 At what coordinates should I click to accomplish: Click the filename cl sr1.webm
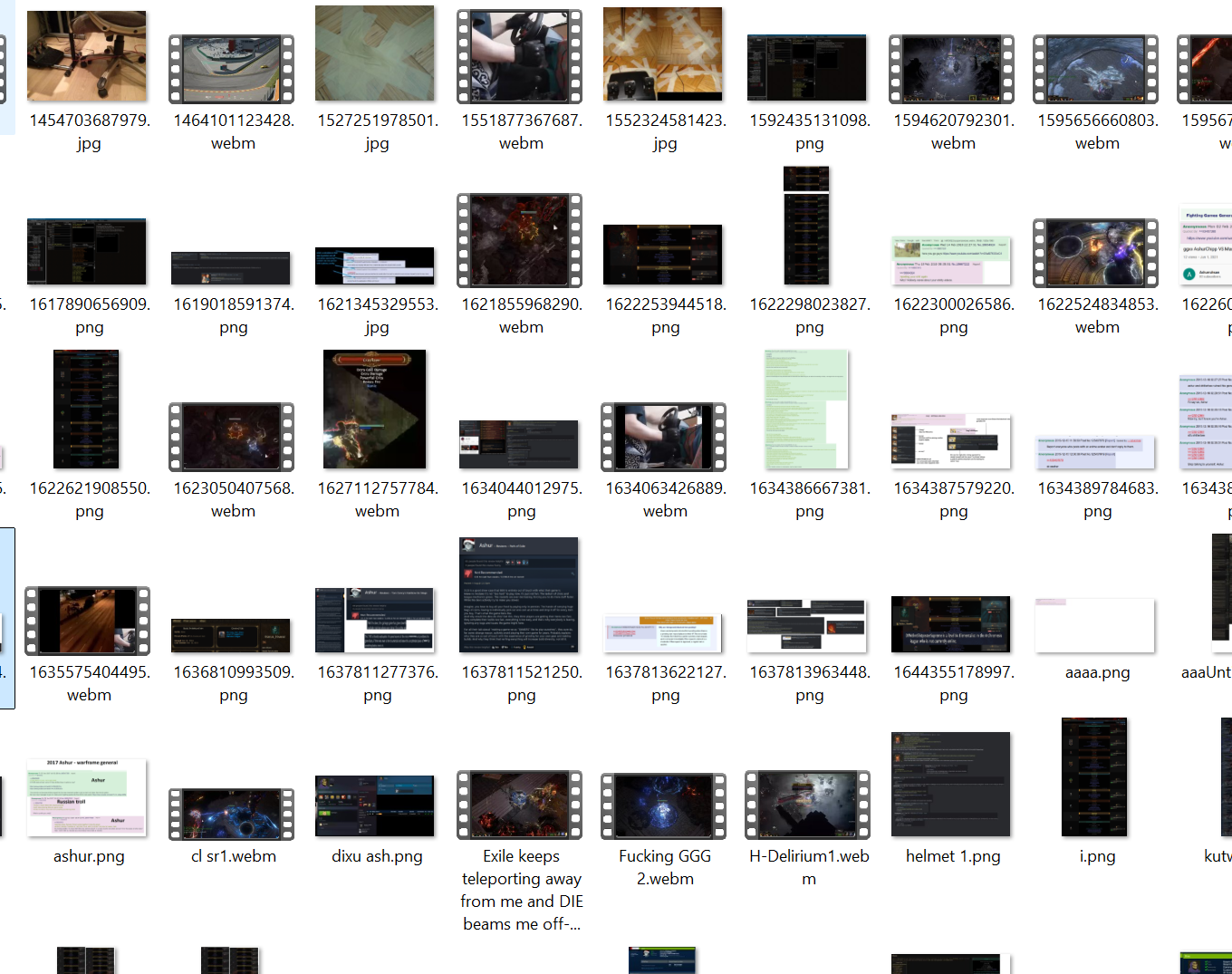(x=234, y=856)
